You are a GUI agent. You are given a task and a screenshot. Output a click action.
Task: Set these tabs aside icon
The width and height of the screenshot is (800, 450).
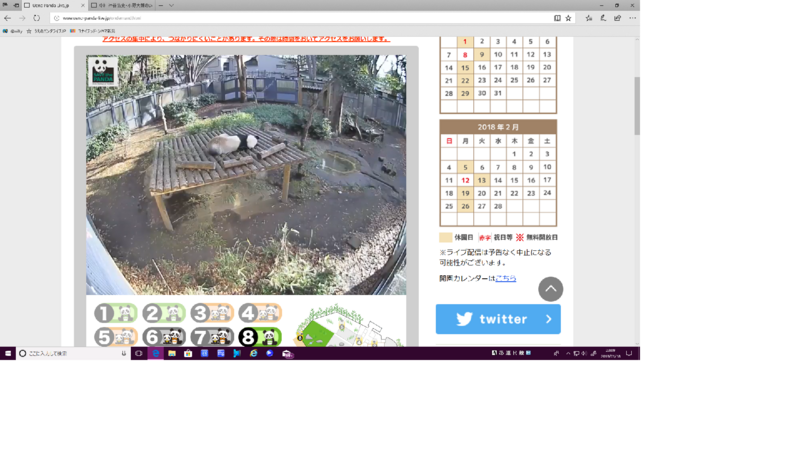(16, 5)
